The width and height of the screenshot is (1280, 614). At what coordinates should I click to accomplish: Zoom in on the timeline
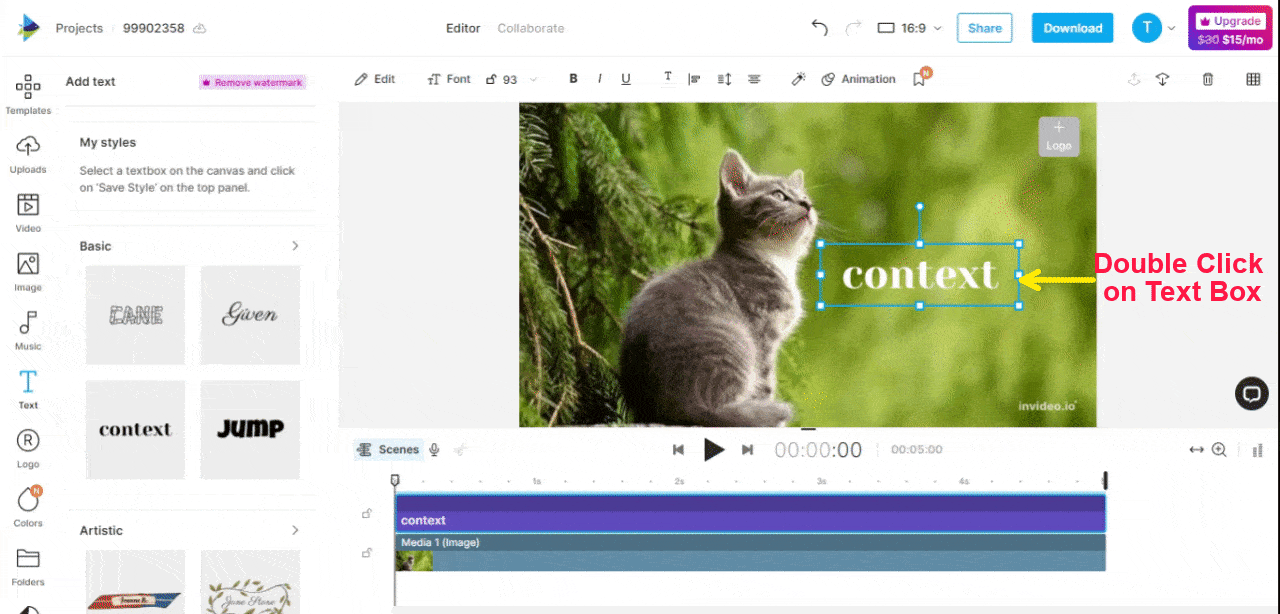pyautogui.click(x=1219, y=450)
